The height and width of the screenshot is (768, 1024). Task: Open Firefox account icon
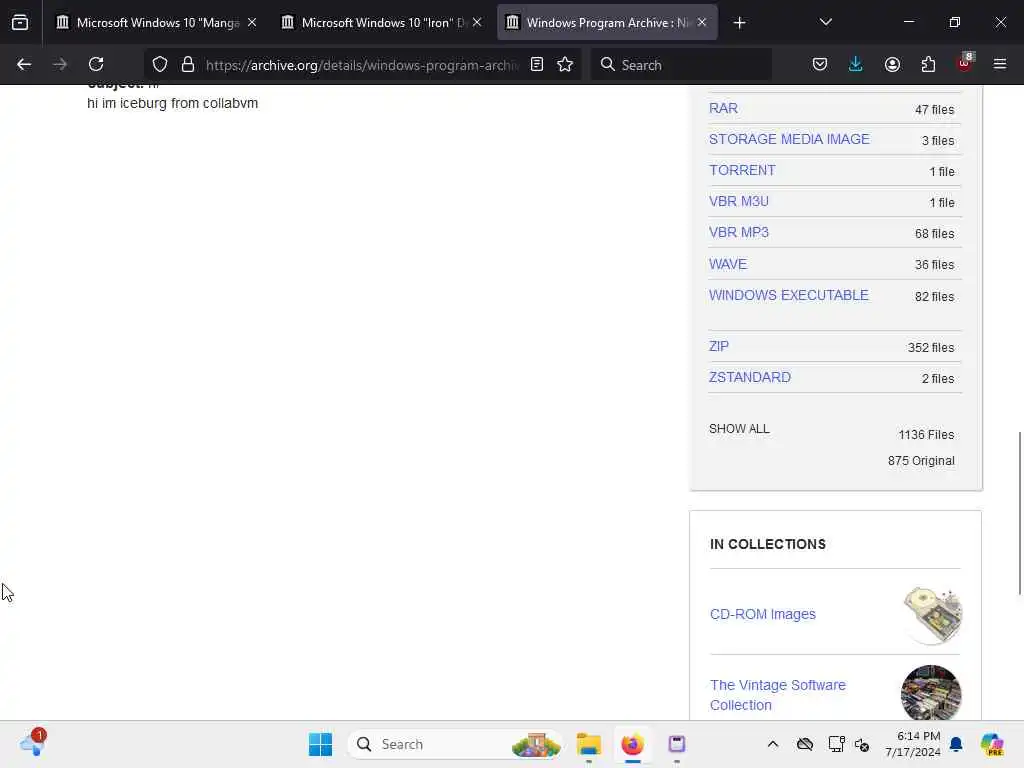(x=892, y=64)
